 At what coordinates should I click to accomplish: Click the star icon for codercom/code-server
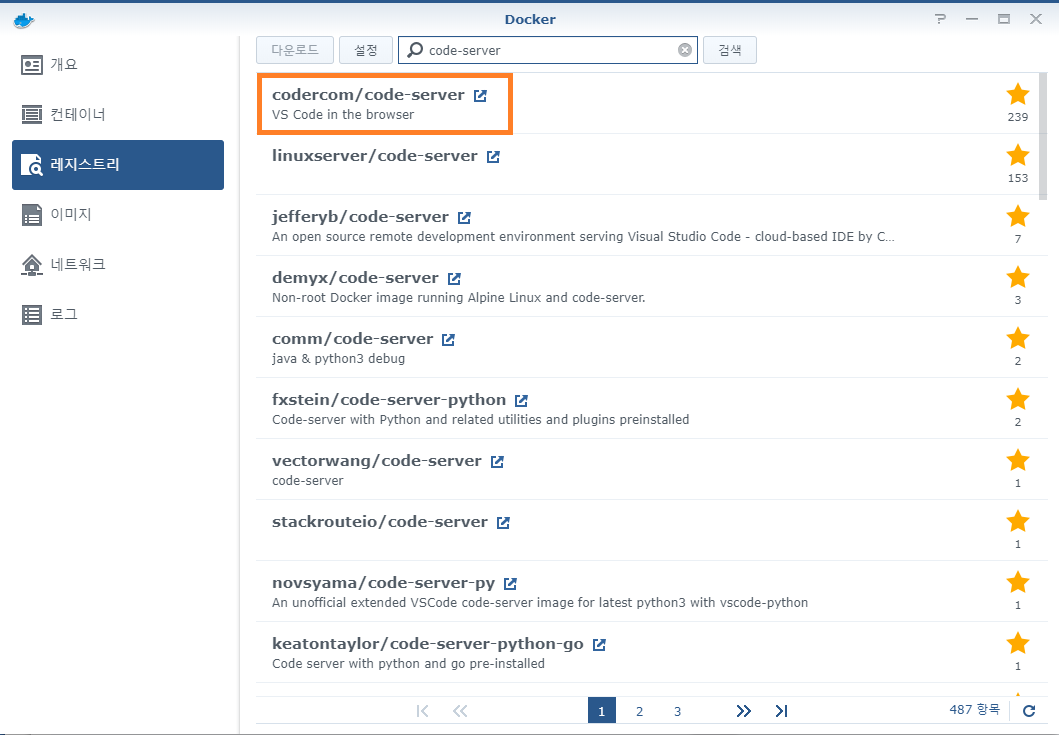point(1018,95)
